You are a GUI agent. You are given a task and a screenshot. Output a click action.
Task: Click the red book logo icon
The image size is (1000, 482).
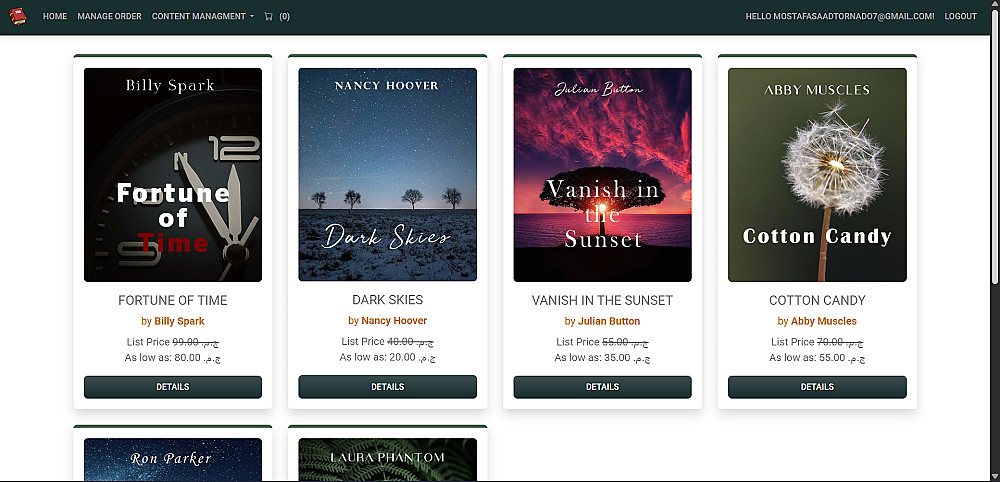pyautogui.click(x=17, y=17)
